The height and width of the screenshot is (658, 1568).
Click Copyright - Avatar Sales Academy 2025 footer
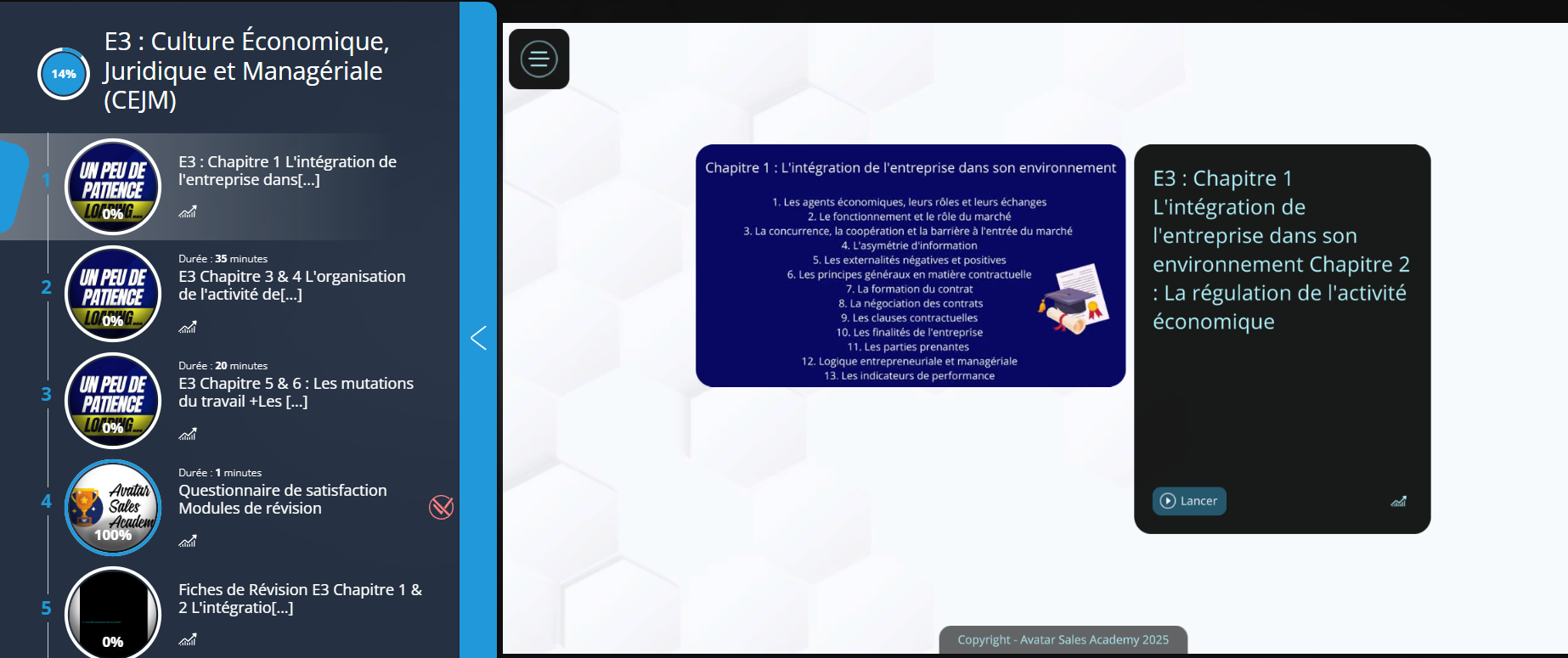click(1063, 640)
